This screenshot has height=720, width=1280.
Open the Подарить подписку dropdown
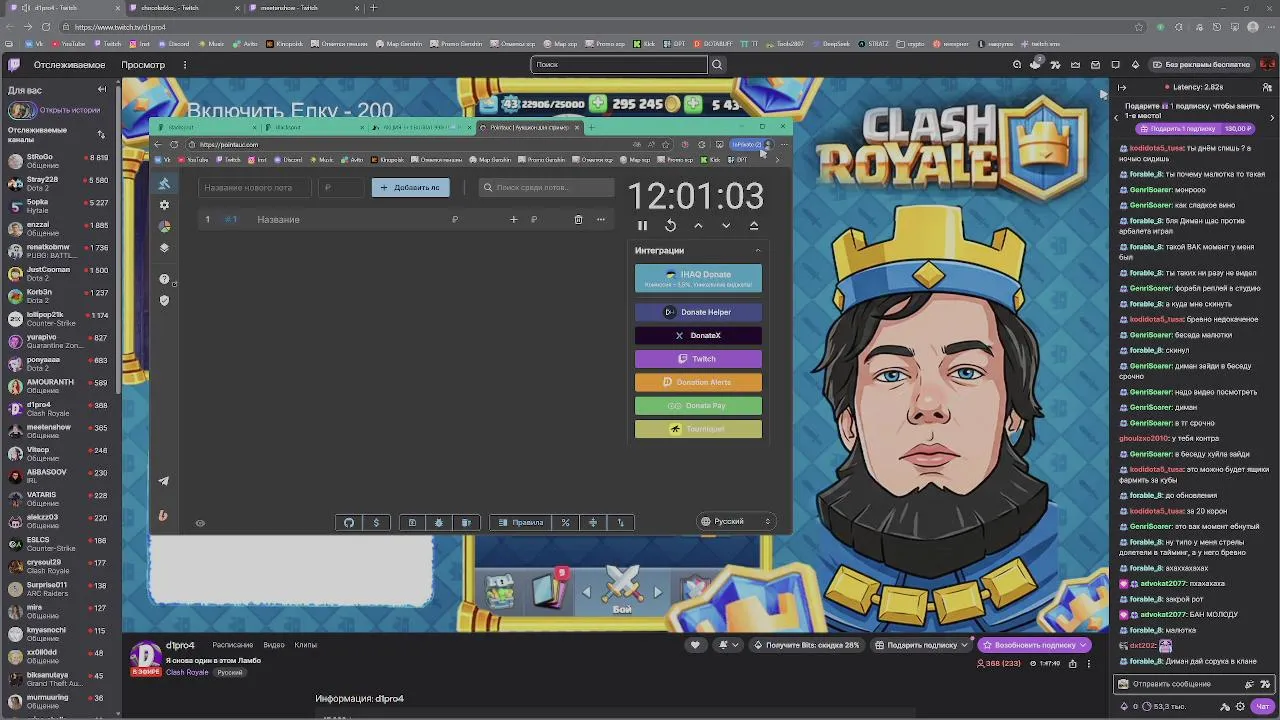tap(921, 645)
